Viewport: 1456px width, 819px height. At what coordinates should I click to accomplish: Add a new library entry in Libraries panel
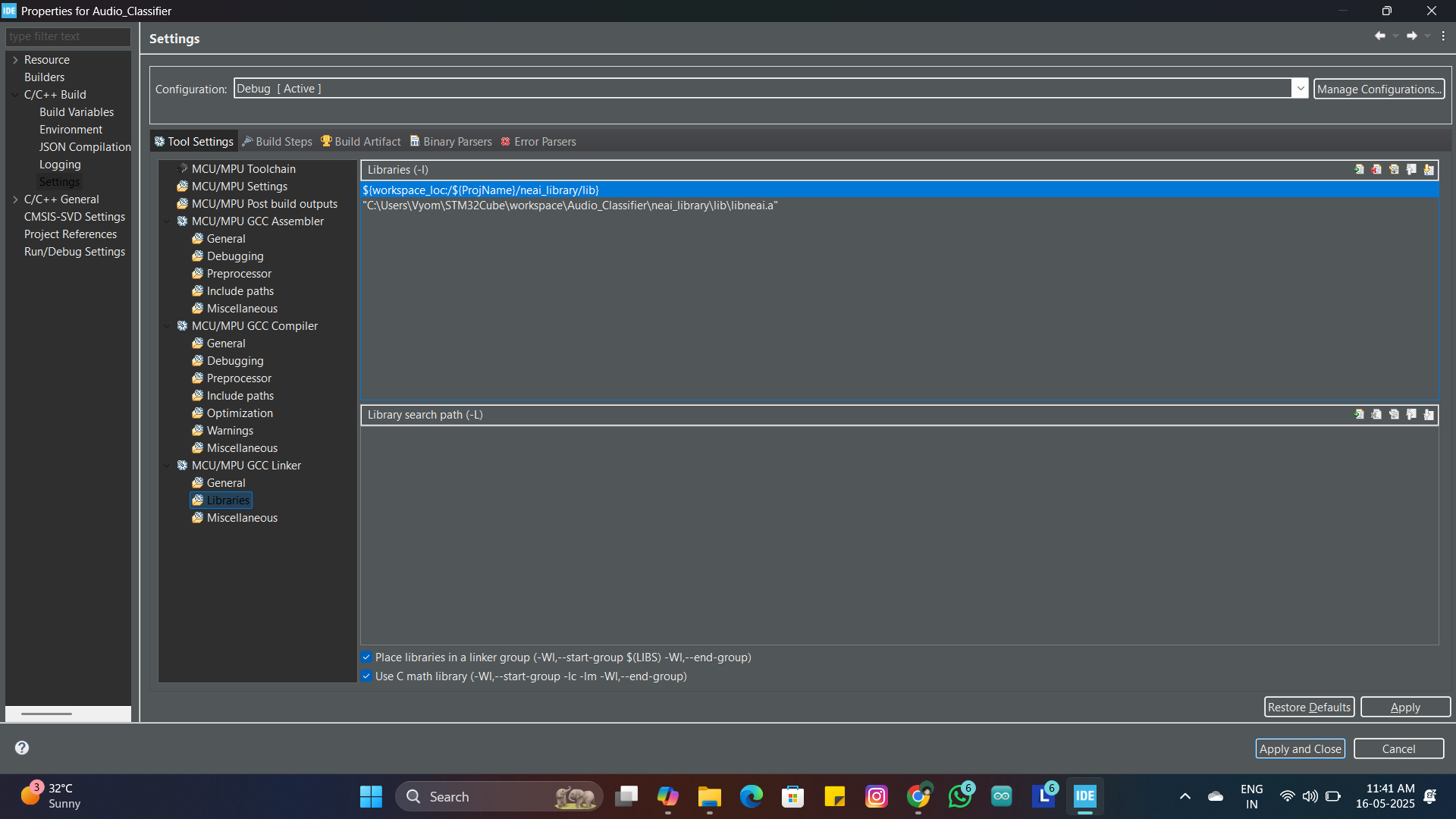(1360, 170)
